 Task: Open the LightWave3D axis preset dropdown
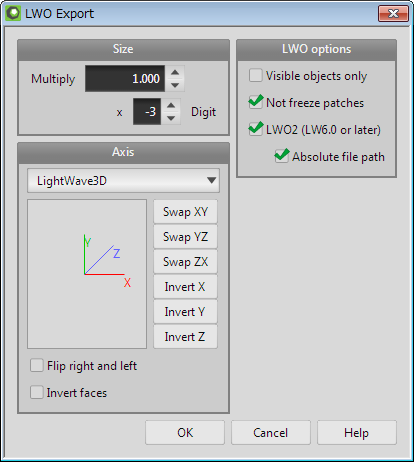click(x=123, y=181)
